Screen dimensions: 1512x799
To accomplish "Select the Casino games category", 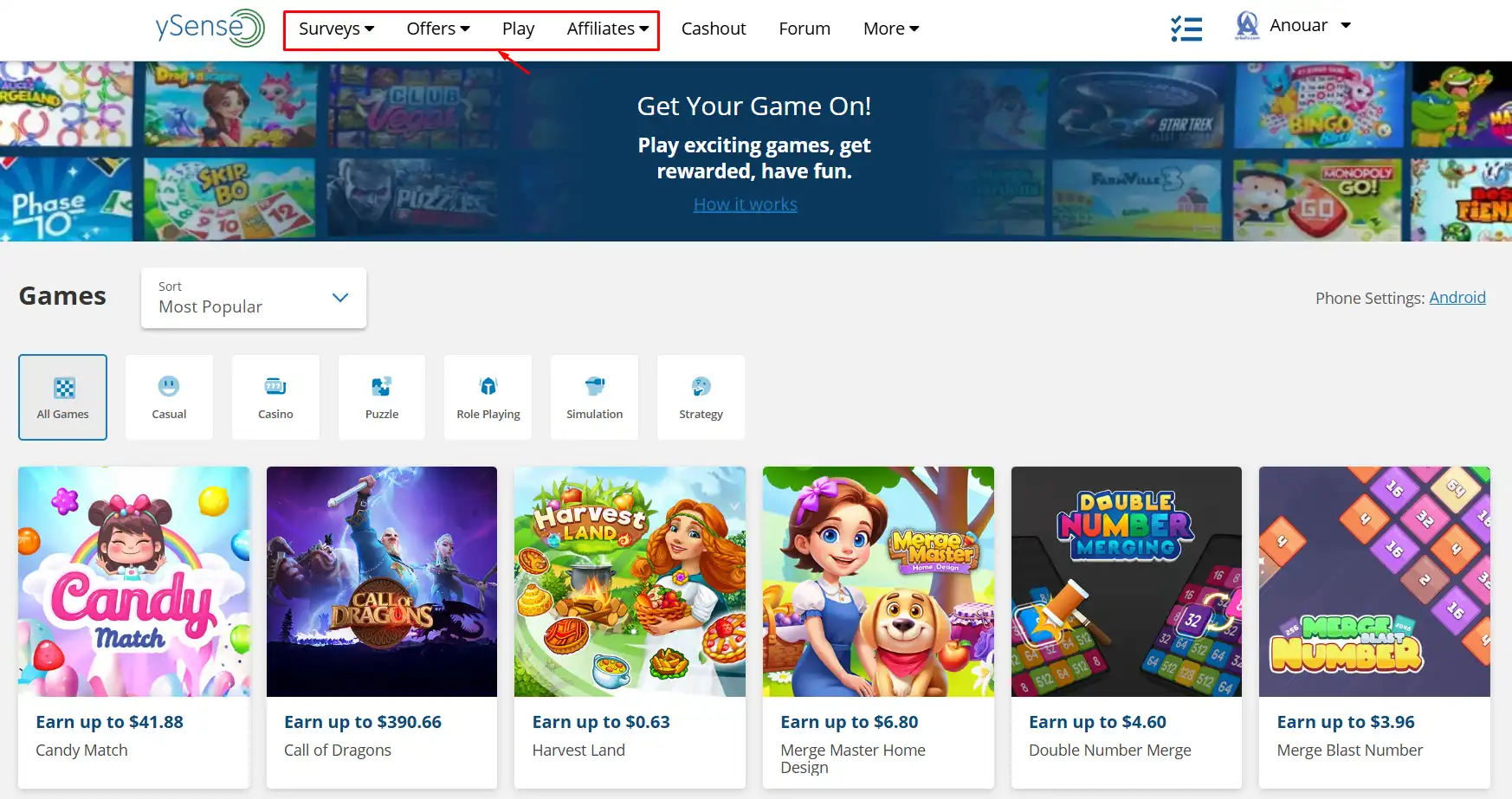I will point(275,397).
